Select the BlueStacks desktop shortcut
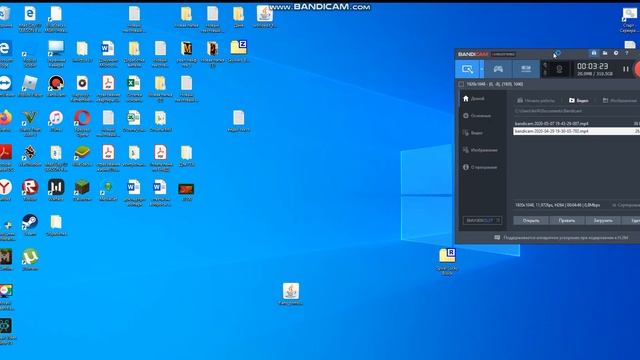This screenshot has height=360, width=640. (x=82, y=155)
